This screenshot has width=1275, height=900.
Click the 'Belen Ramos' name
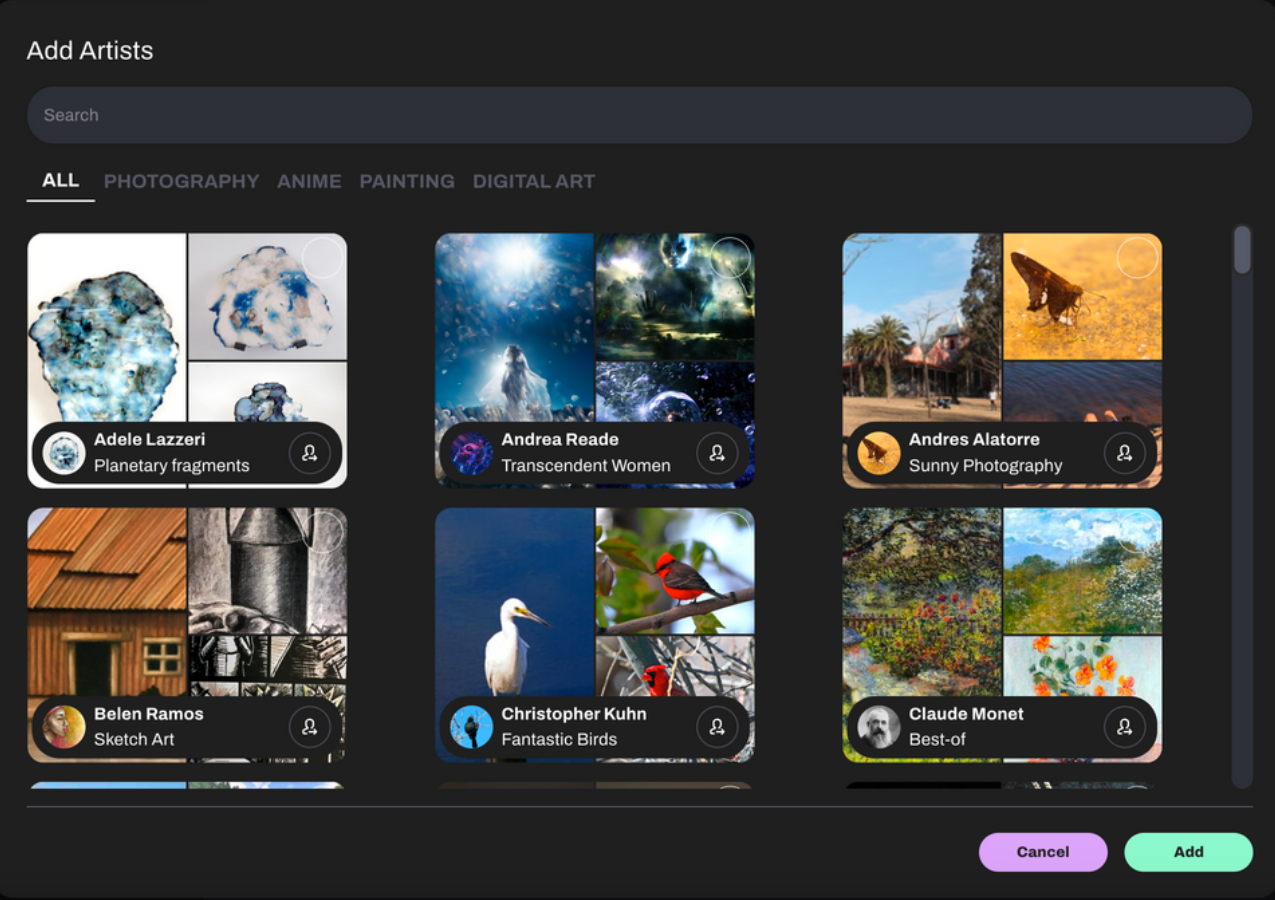[x=149, y=714]
